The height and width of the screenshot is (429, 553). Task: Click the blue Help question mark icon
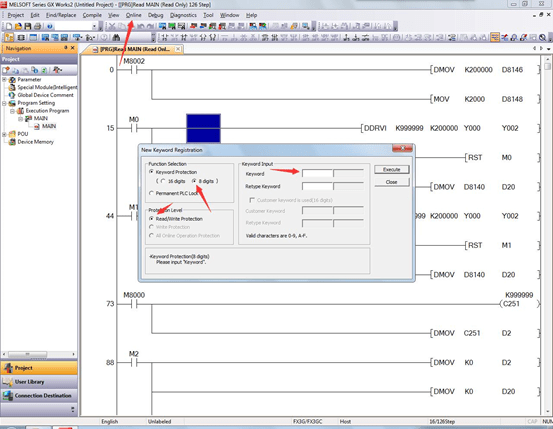point(49,26)
